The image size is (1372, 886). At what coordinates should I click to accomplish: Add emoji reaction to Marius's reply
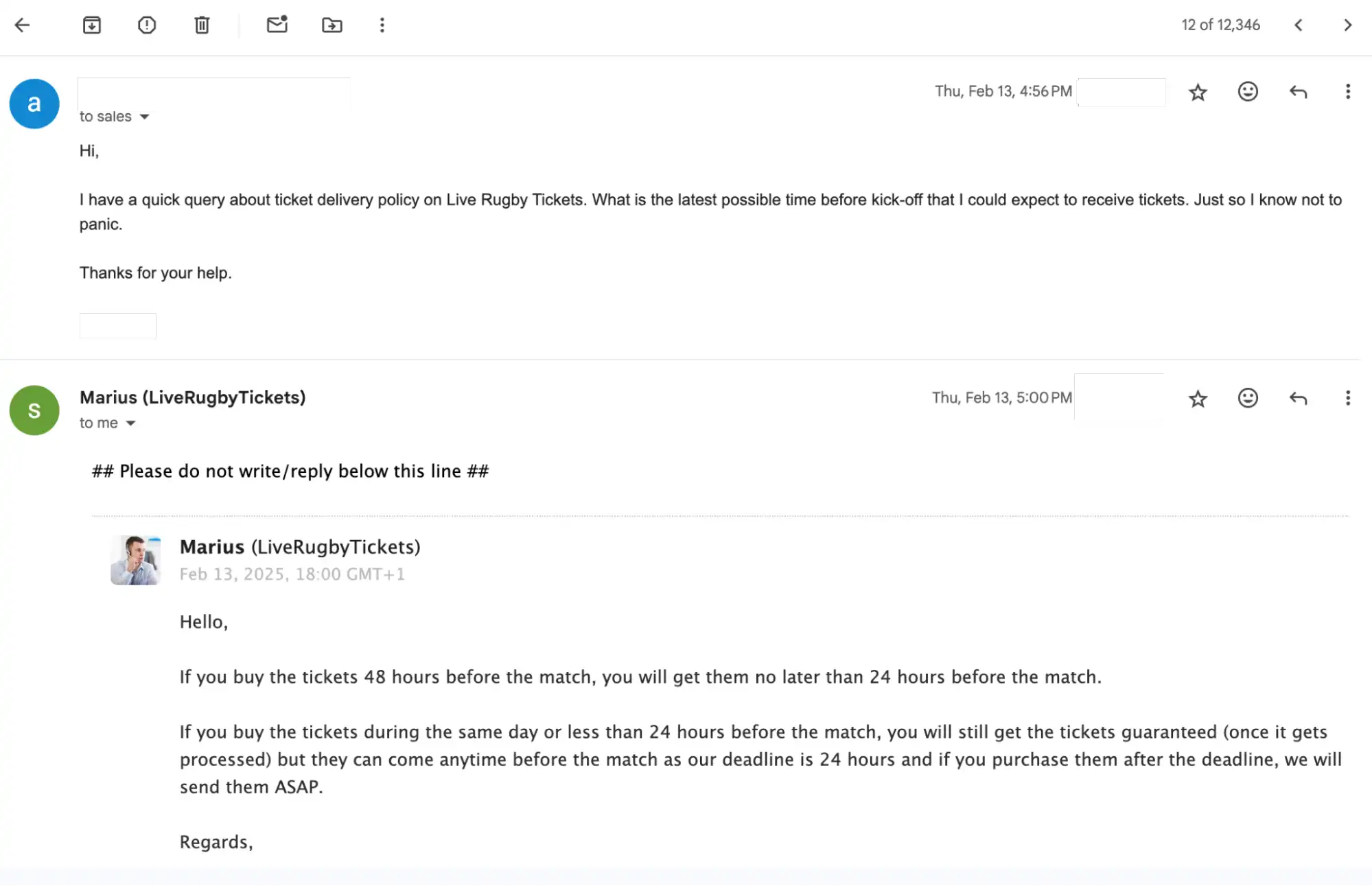coord(1247,398)
